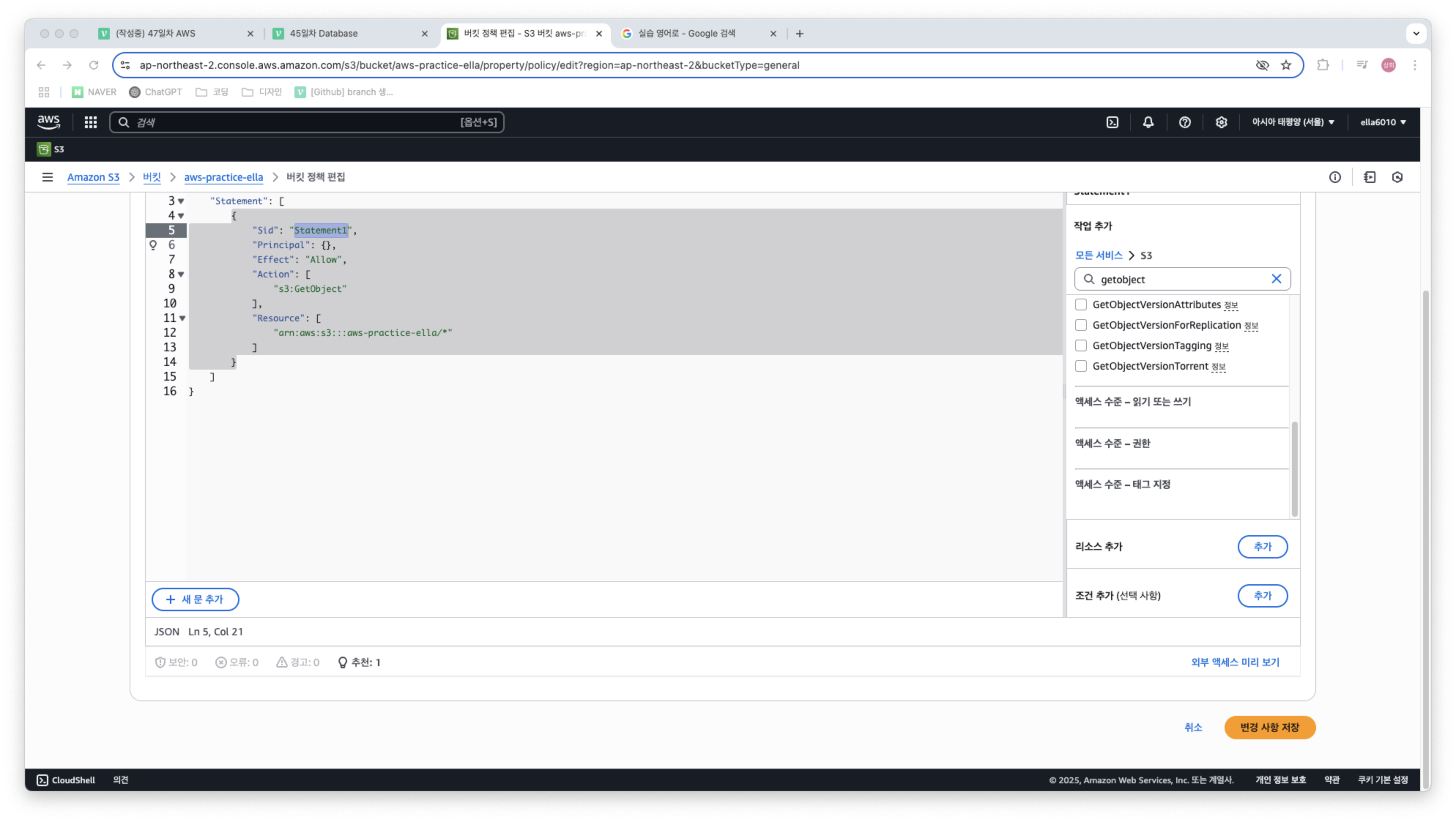Clear the getobject search field
This screenshot has height=822, width=1456.
1276,279
